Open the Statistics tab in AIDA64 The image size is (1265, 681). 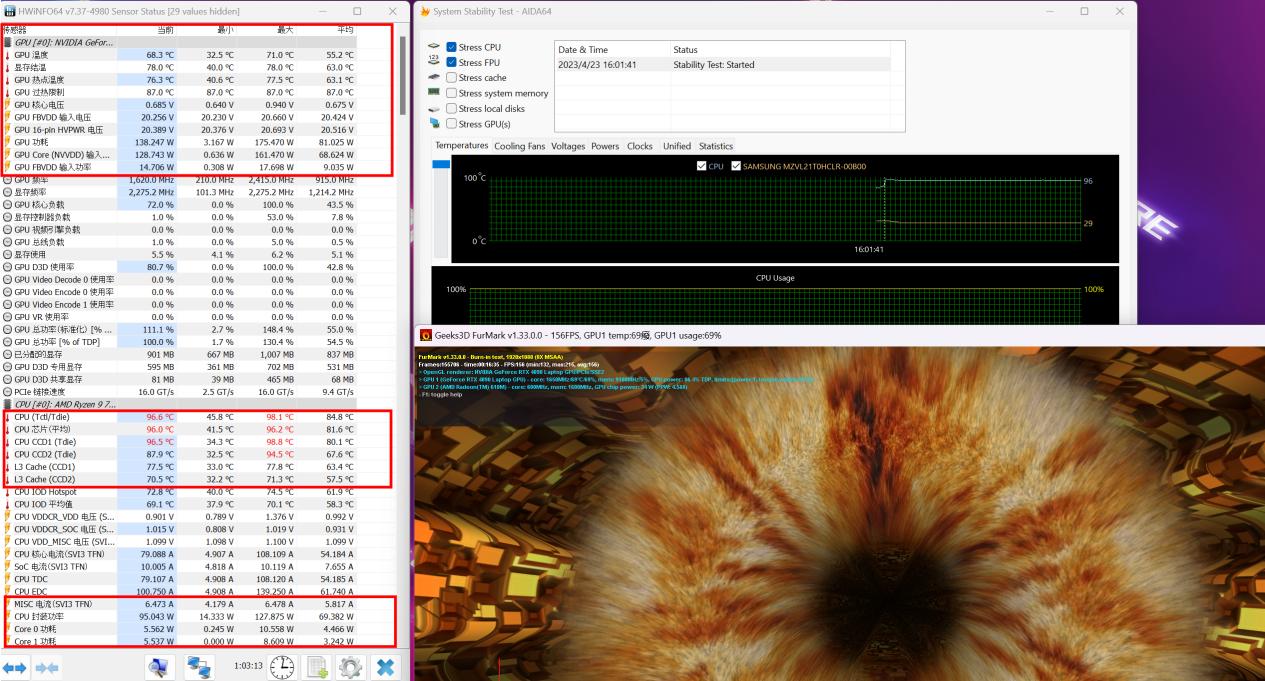coord(716,145)
